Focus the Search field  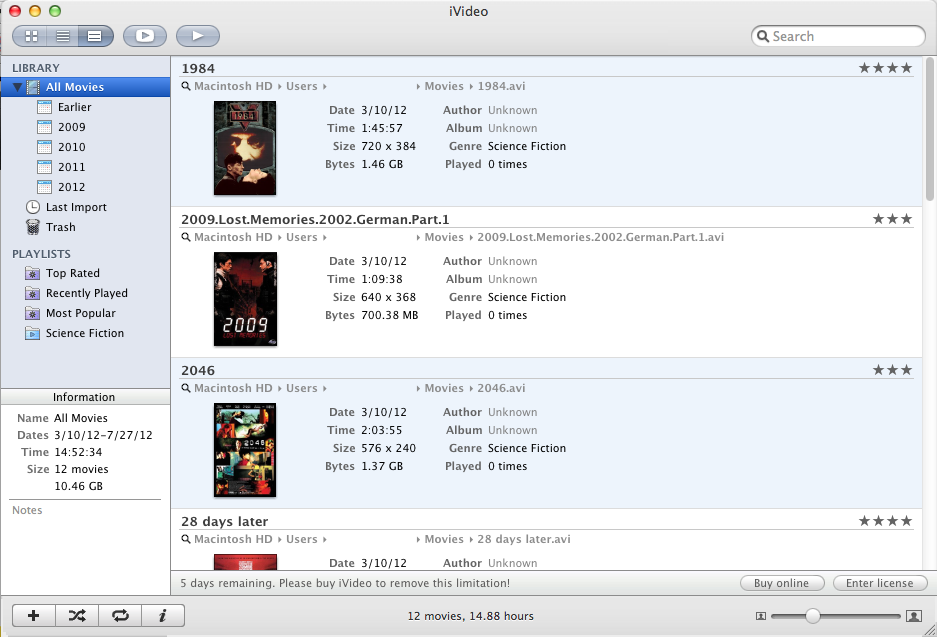click(x=838, y=36)
